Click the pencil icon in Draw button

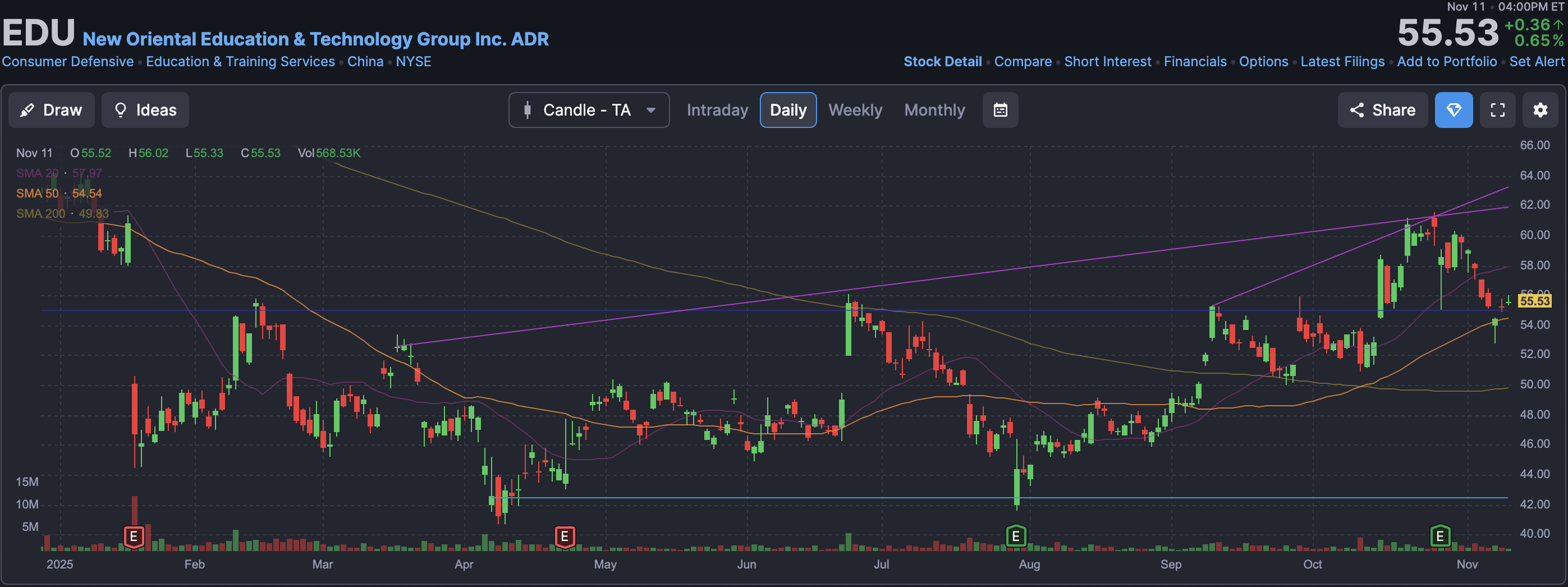(x=27, y=110)
